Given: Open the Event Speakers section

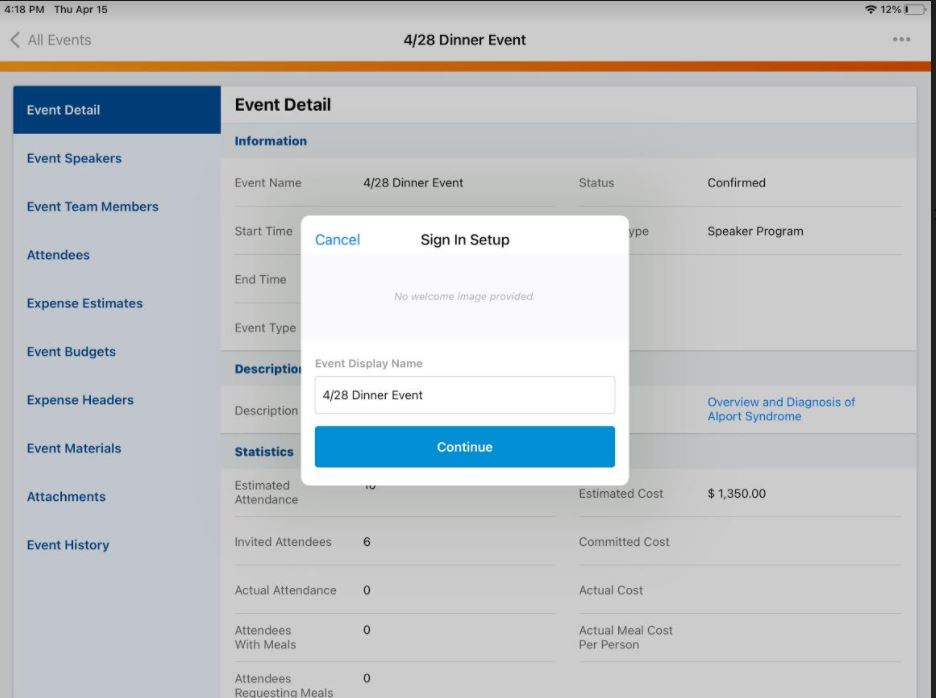Looking at the screenshot, I should pos(74,158).
